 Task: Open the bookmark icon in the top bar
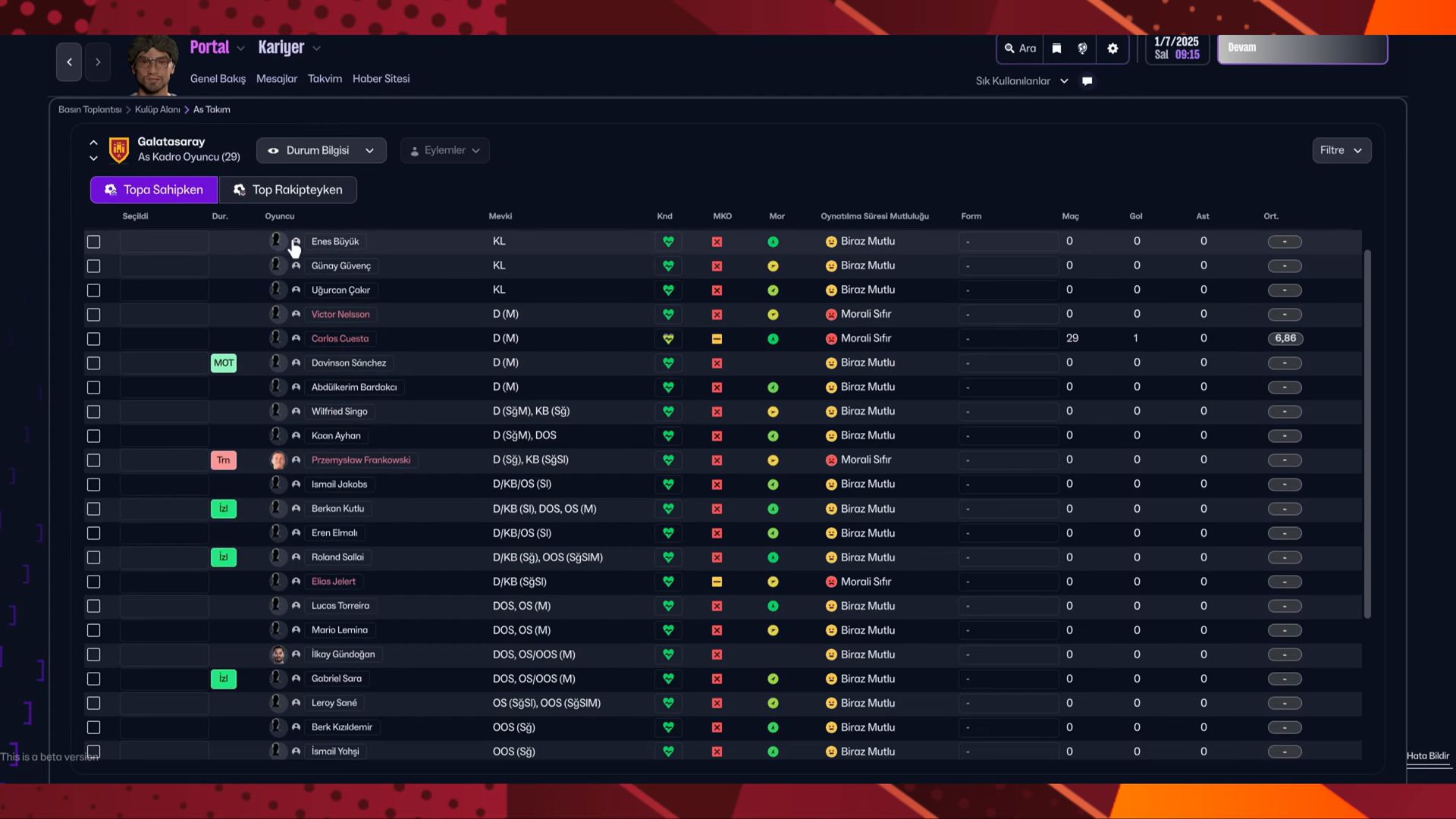1056,48
